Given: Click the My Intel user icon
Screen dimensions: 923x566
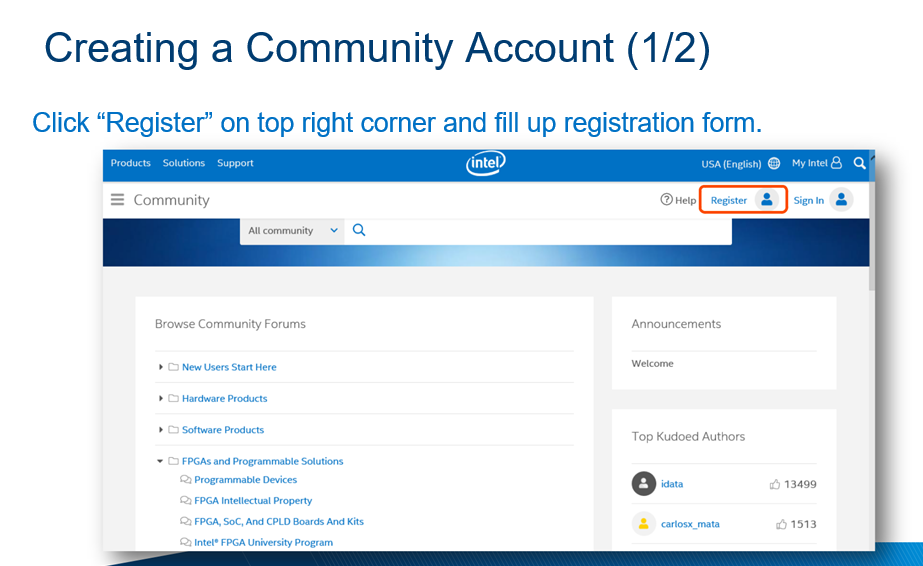Looking at the screenshot, I should 836,163.
